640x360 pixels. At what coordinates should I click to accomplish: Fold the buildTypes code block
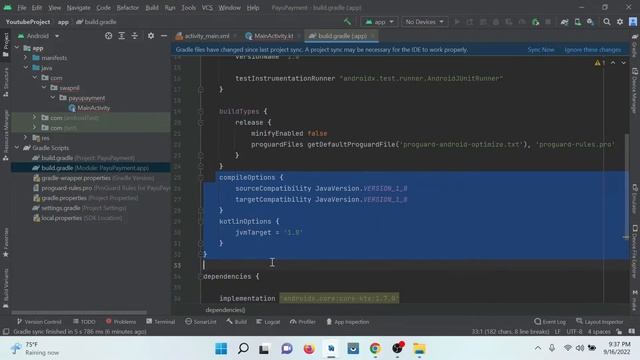pos(200,111)
